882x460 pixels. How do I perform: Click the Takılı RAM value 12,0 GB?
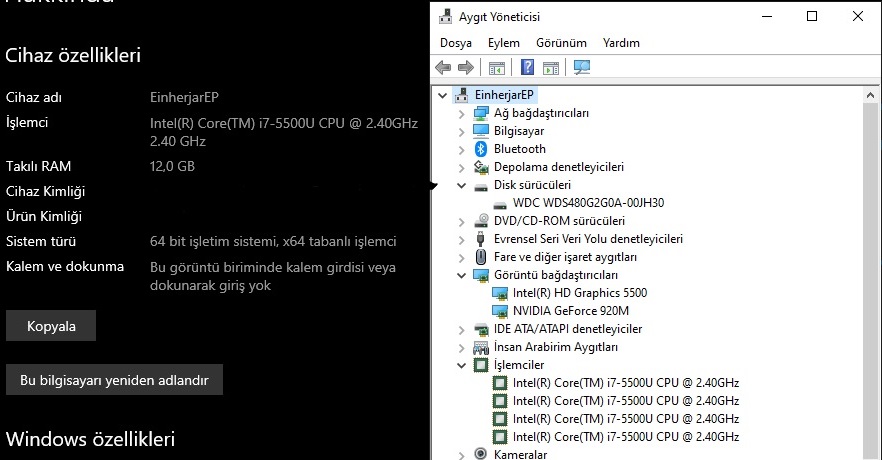(172, 166)
